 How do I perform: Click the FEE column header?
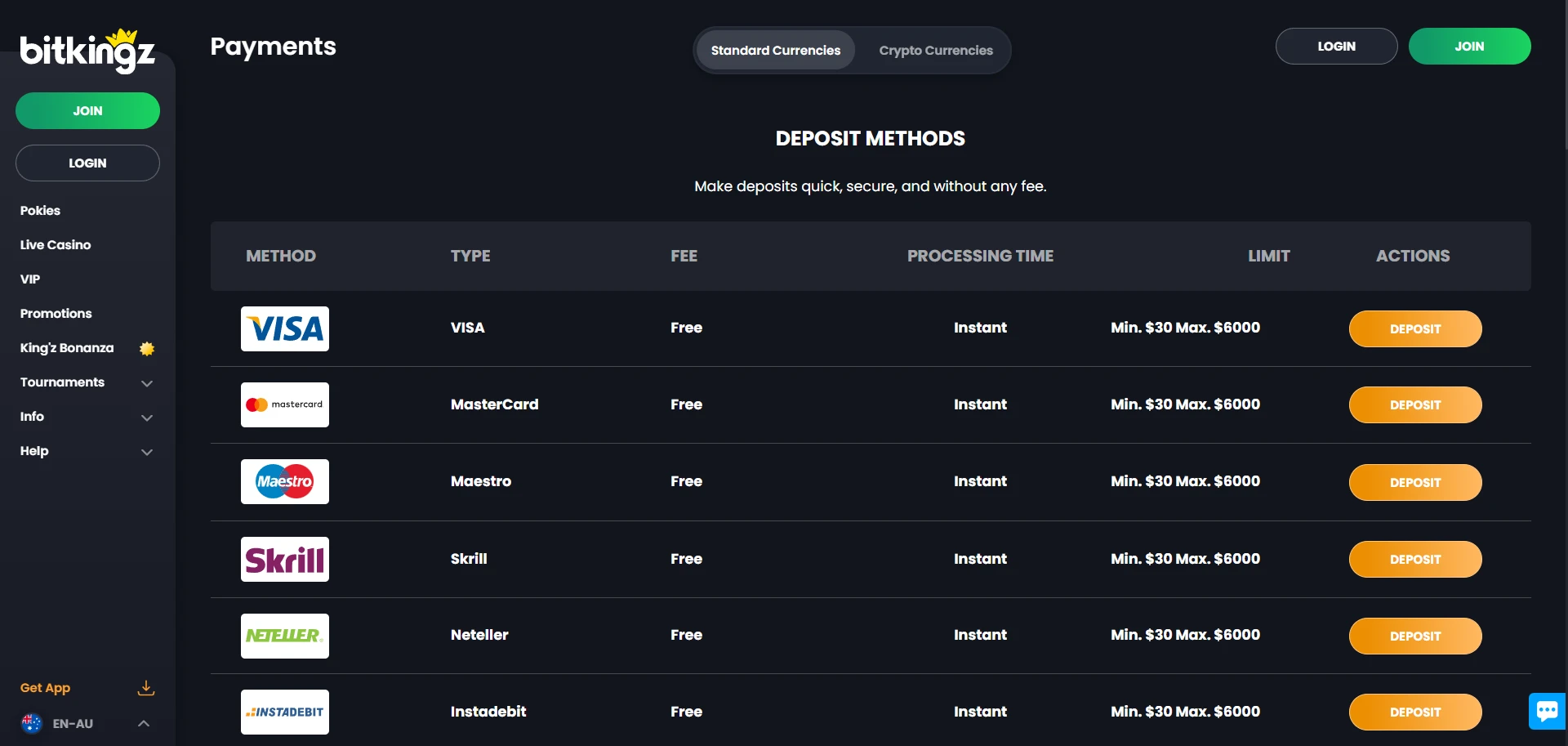click(684, 256)
